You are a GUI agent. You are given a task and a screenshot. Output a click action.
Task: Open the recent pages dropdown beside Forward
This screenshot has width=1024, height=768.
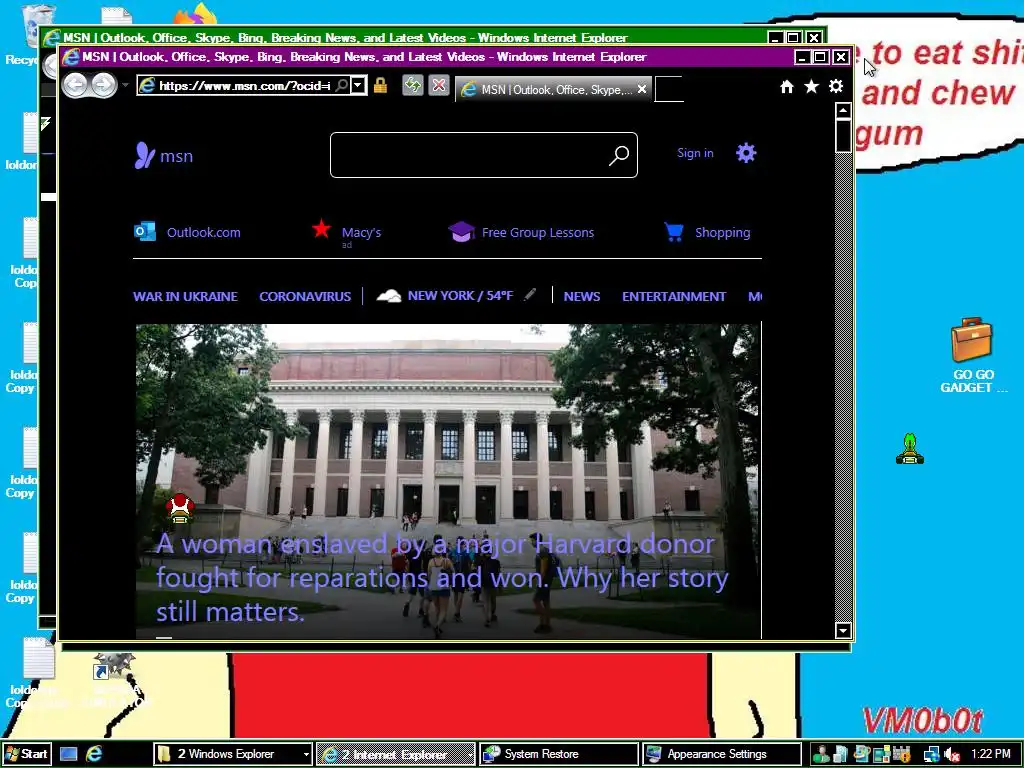pos(125,85)
